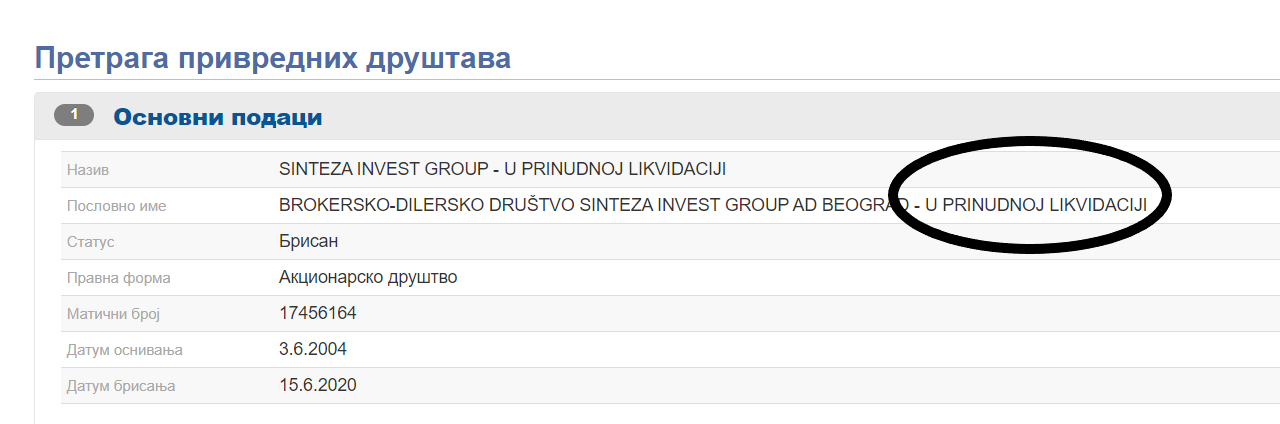Select the registration number 17456164
The width and height of the screenshot is (1280, 424).
tap(318, 314)
